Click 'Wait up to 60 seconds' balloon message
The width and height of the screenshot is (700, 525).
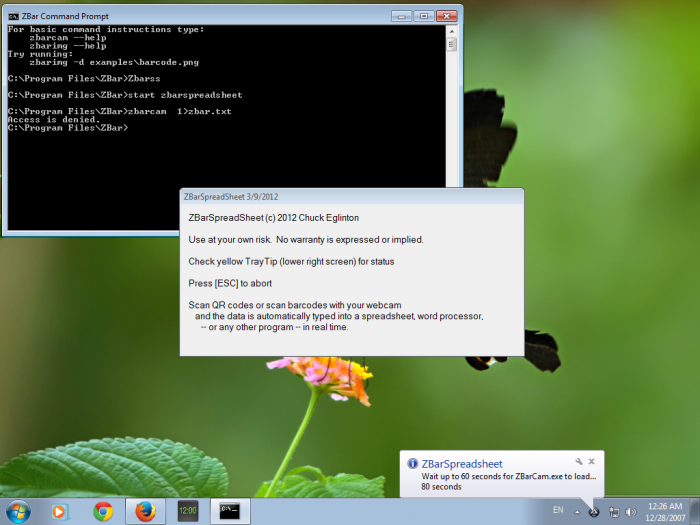pos(508,476)
